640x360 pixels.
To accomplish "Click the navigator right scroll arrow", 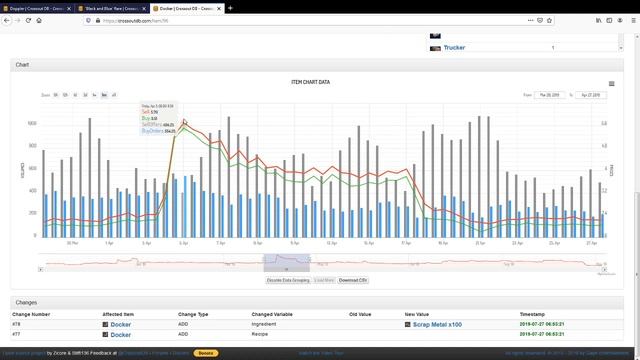I will [x=604, y=269].
